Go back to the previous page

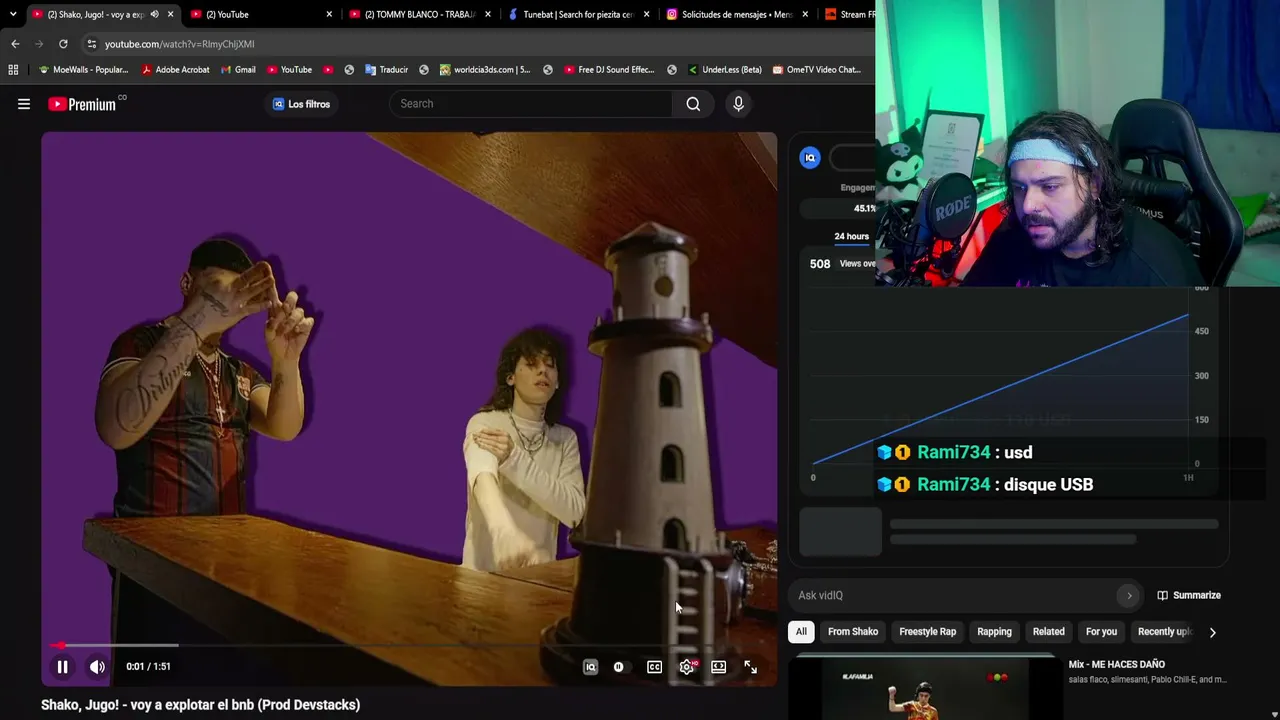(x=15, y=44)
